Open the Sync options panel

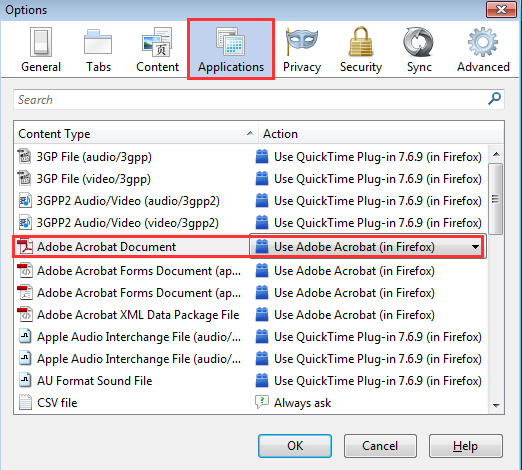click(x=419, y=50)
